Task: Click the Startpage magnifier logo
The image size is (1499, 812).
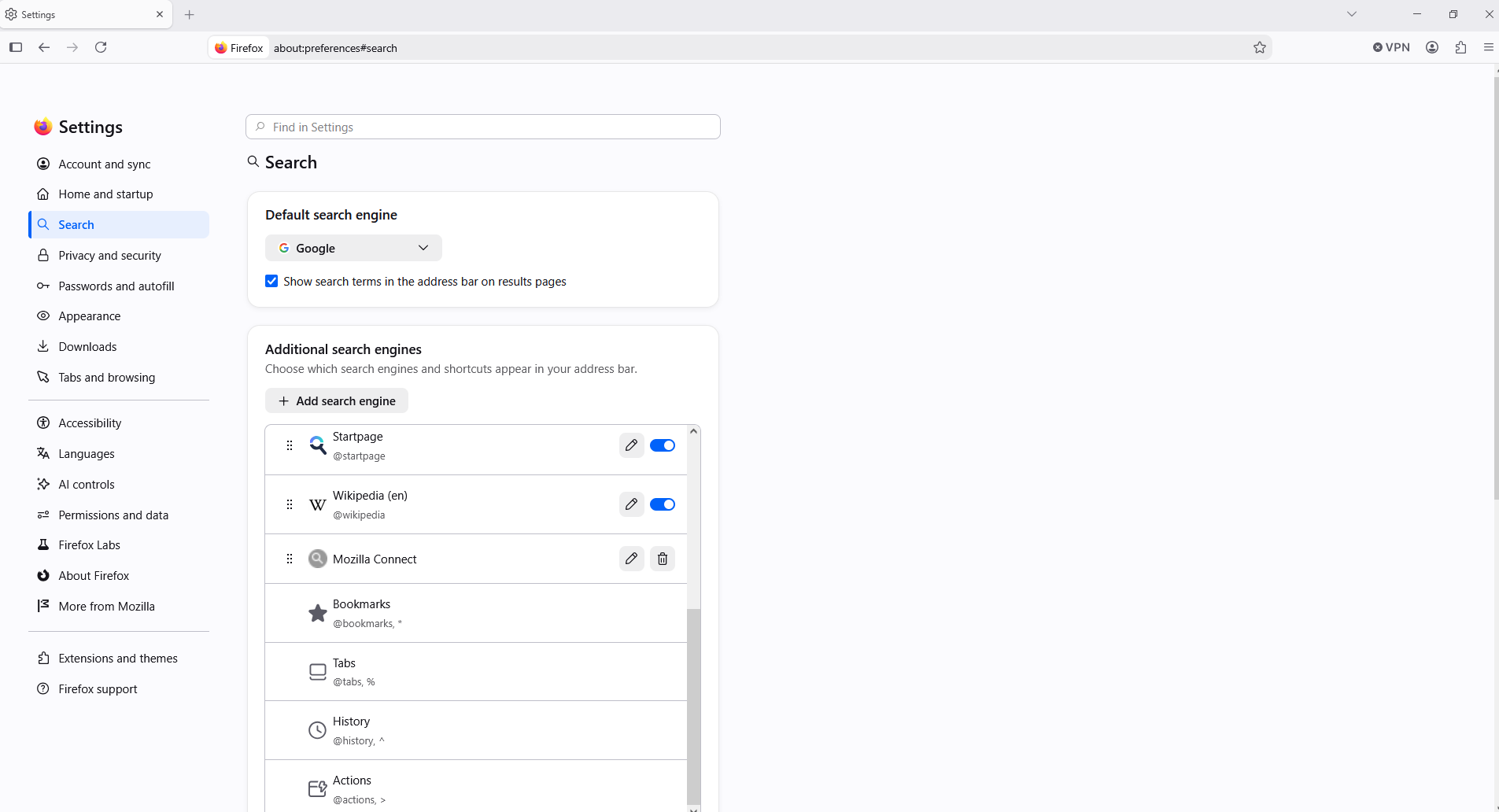Action: 317,445
